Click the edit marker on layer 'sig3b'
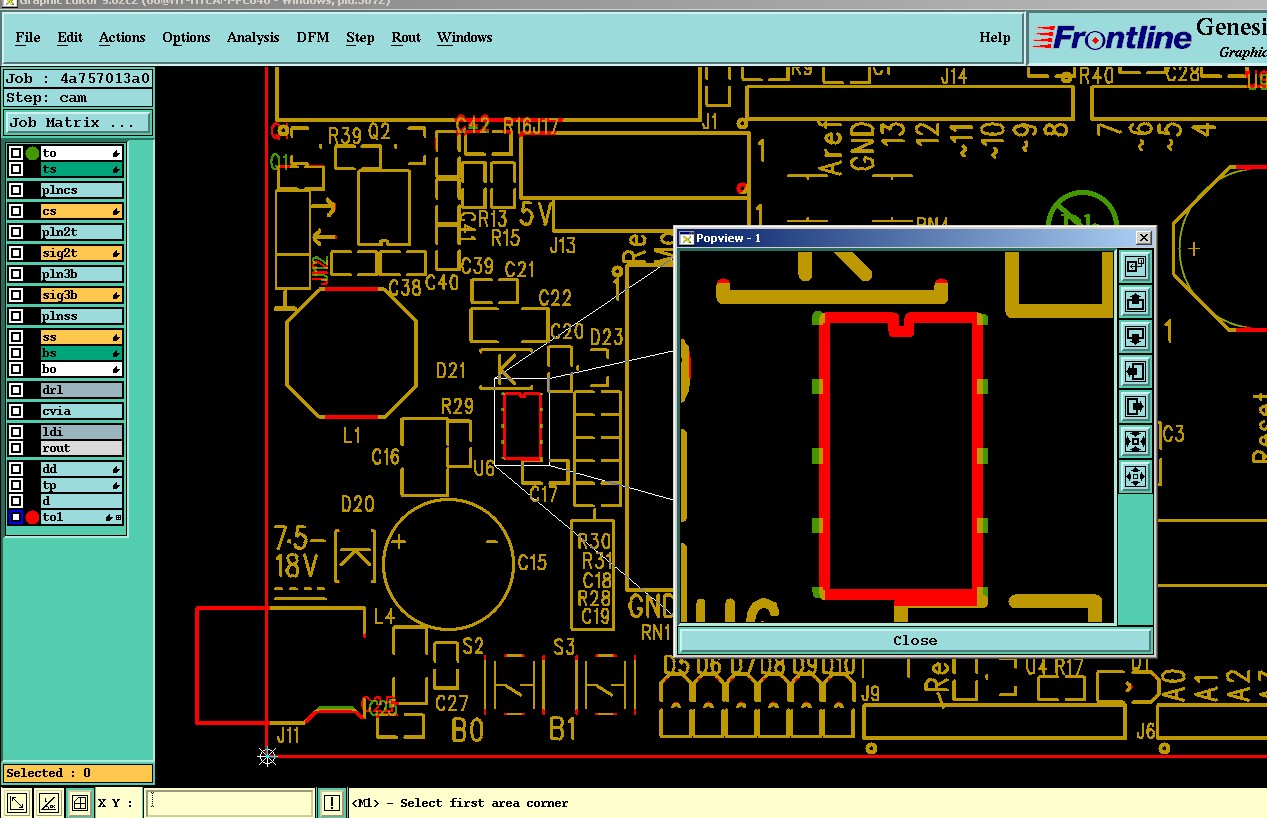The image size is (1267, 818). 117,295
